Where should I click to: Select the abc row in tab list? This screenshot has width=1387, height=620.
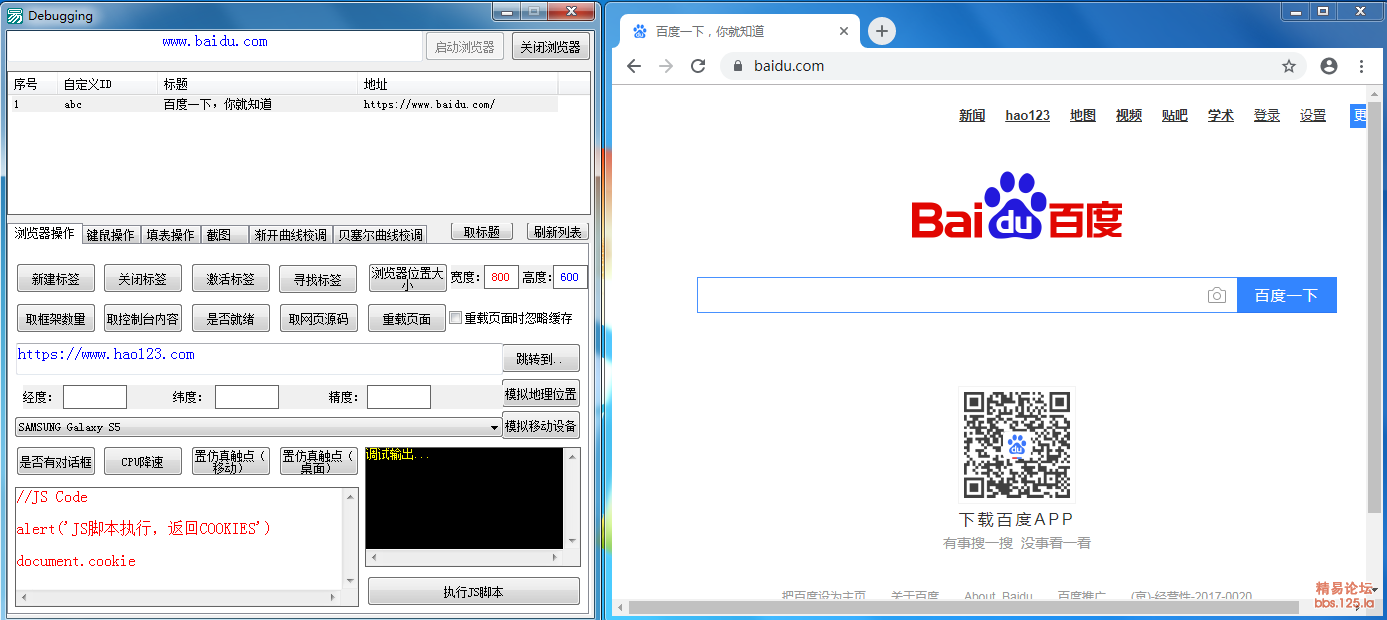click(x=284, y=104)
